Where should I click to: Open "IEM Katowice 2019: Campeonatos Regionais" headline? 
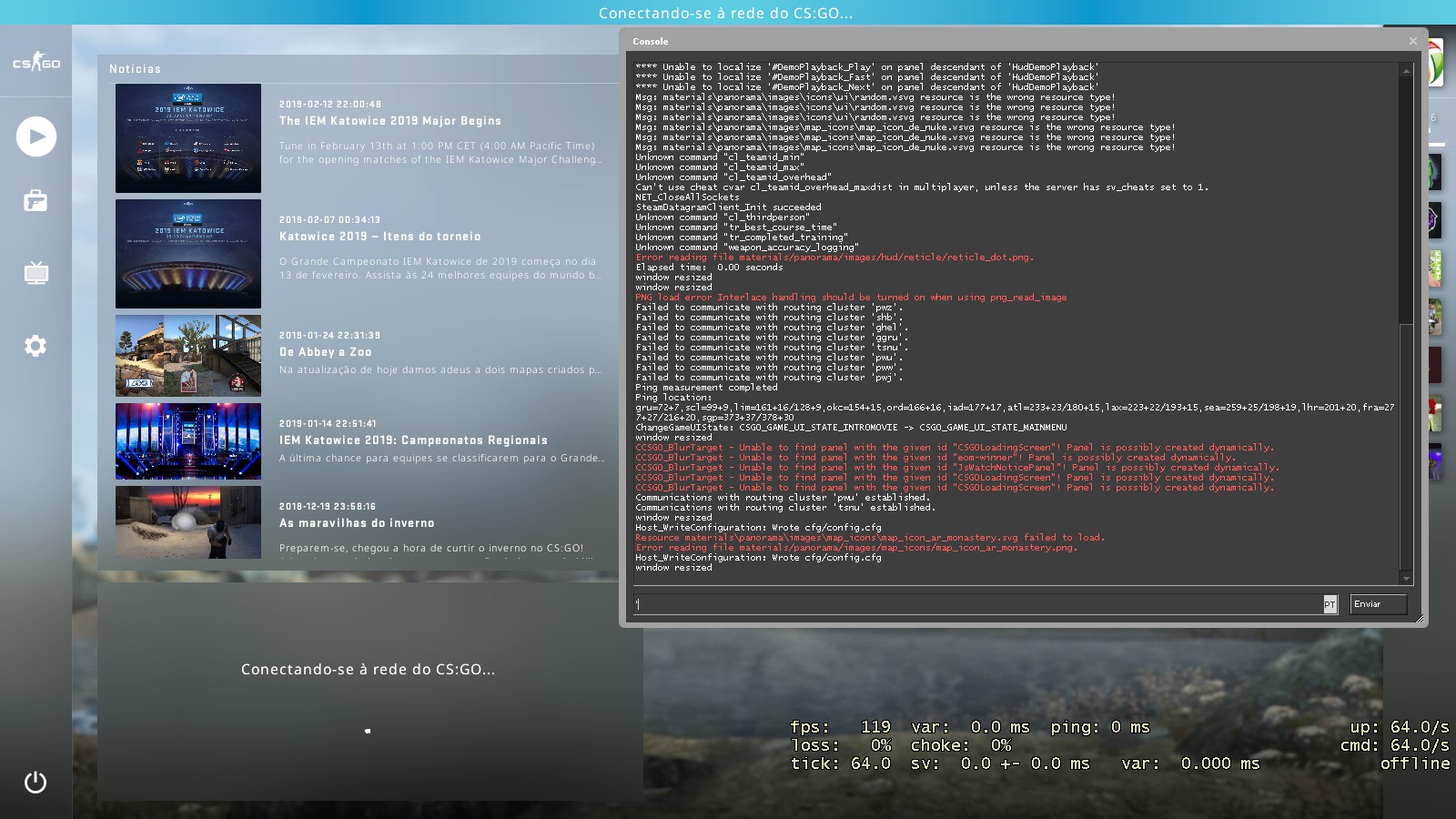point(414,440)
